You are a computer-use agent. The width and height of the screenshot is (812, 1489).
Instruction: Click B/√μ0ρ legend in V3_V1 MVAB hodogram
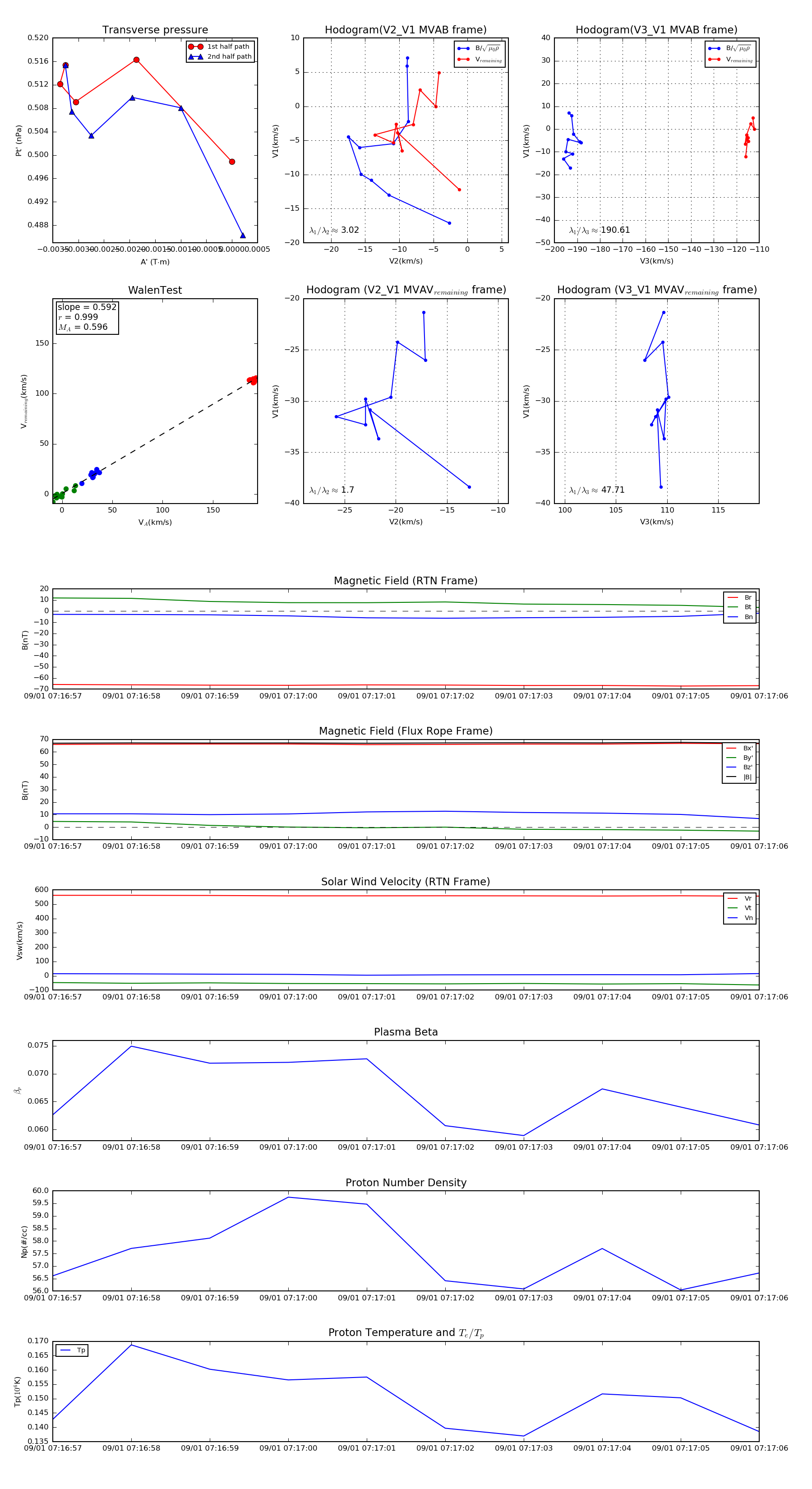[x=730, y=49]
